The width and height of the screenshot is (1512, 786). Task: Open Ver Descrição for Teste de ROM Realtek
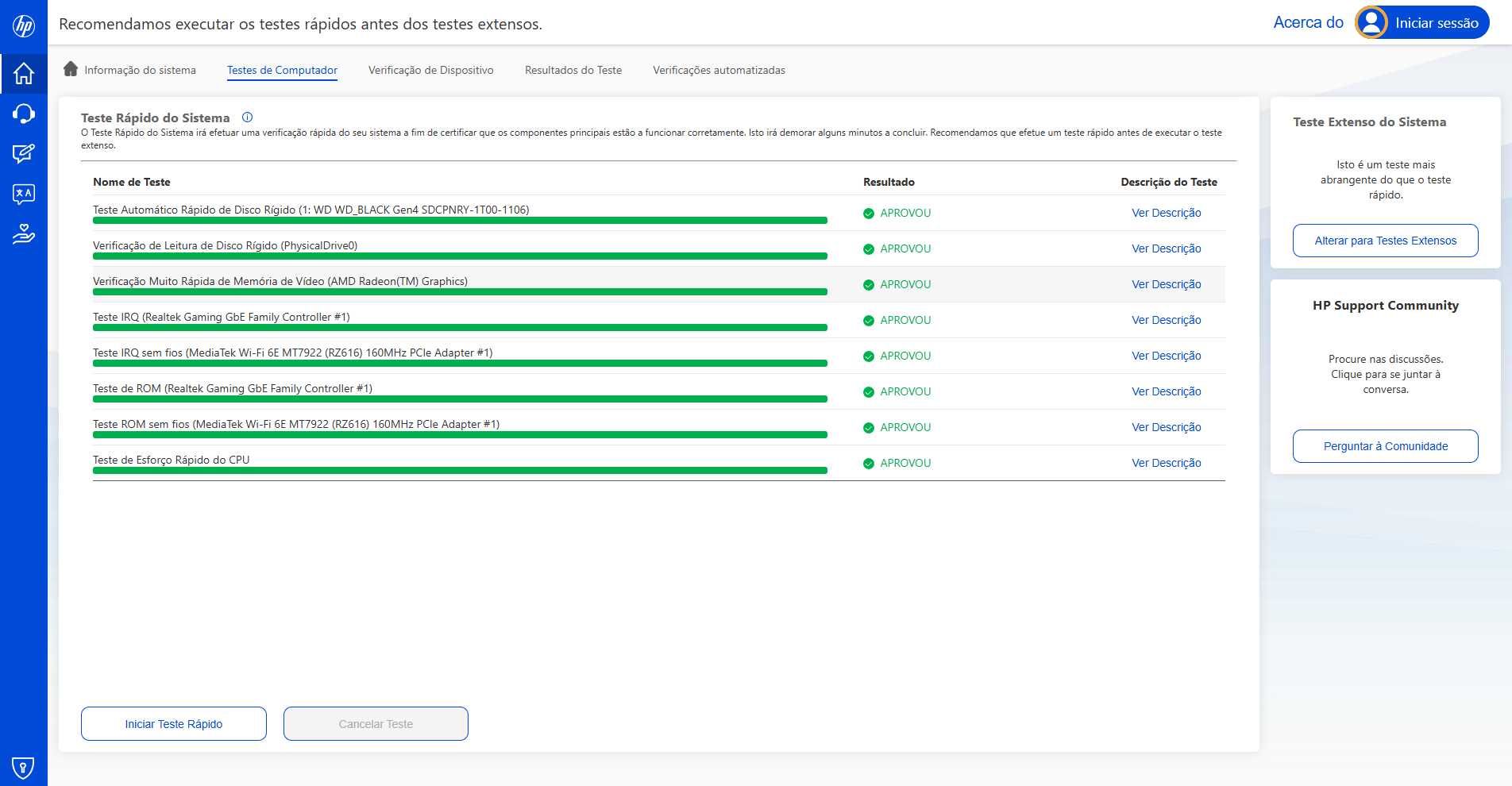pos(1166,391)
